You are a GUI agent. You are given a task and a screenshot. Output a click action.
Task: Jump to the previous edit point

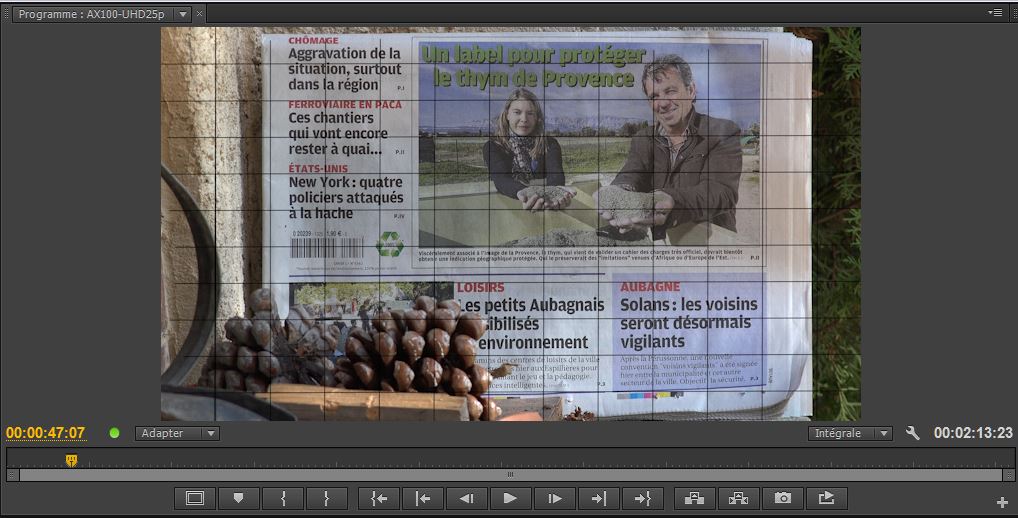[423, 499]
